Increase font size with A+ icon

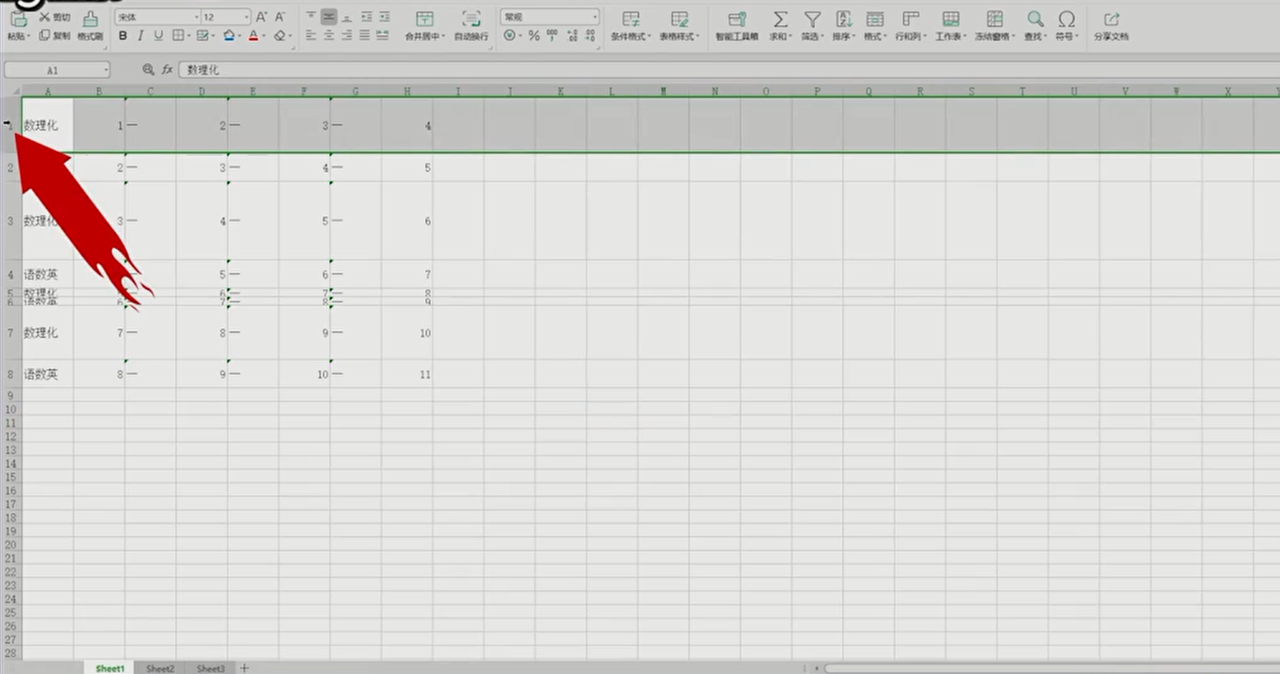tap(262, 17)
